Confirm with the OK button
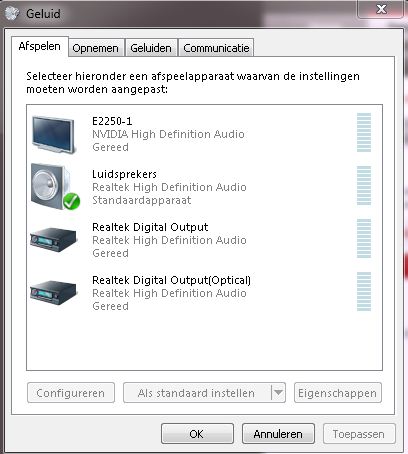 (x=197, y=433)
